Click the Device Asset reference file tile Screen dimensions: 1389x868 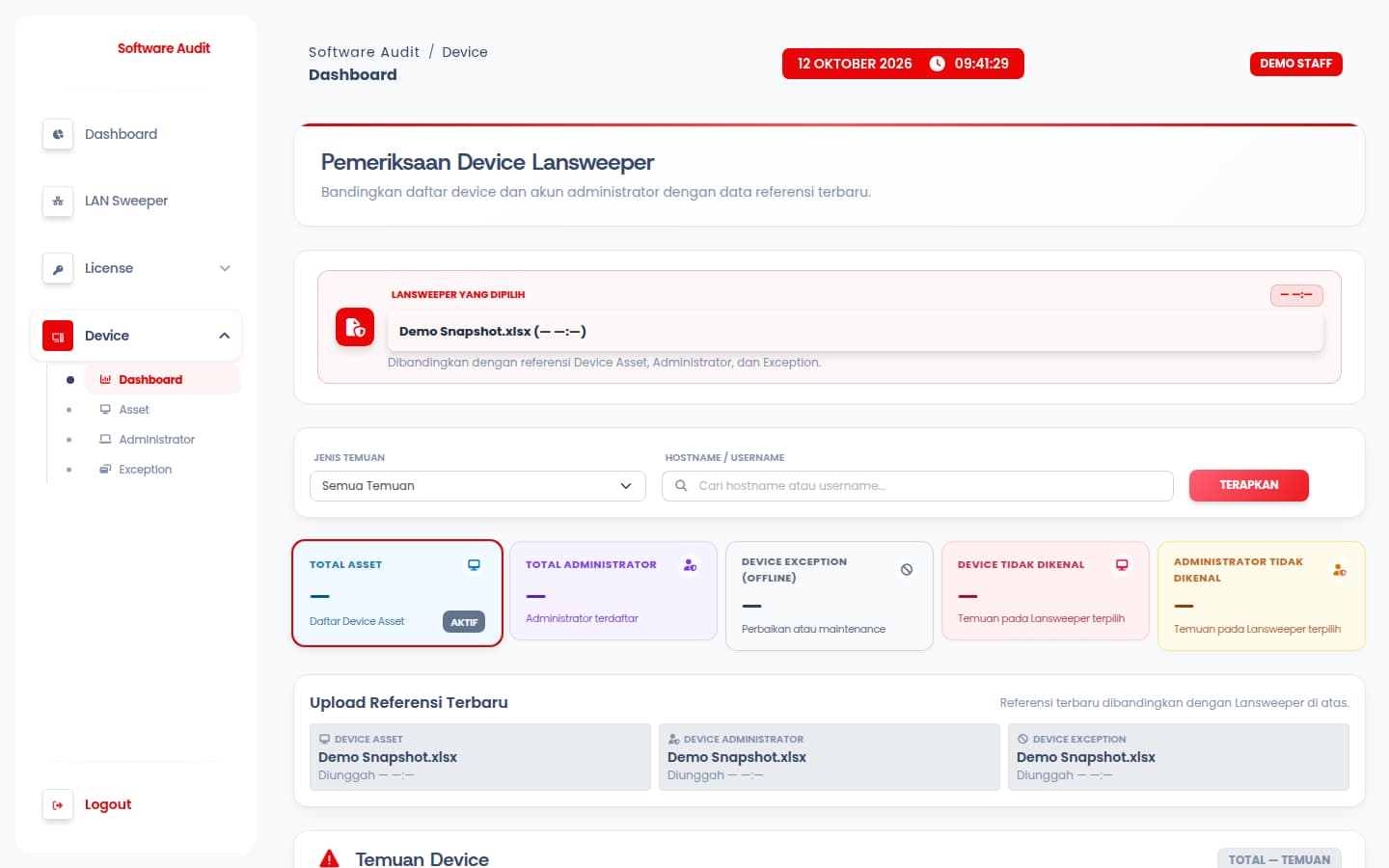[480, 757]
